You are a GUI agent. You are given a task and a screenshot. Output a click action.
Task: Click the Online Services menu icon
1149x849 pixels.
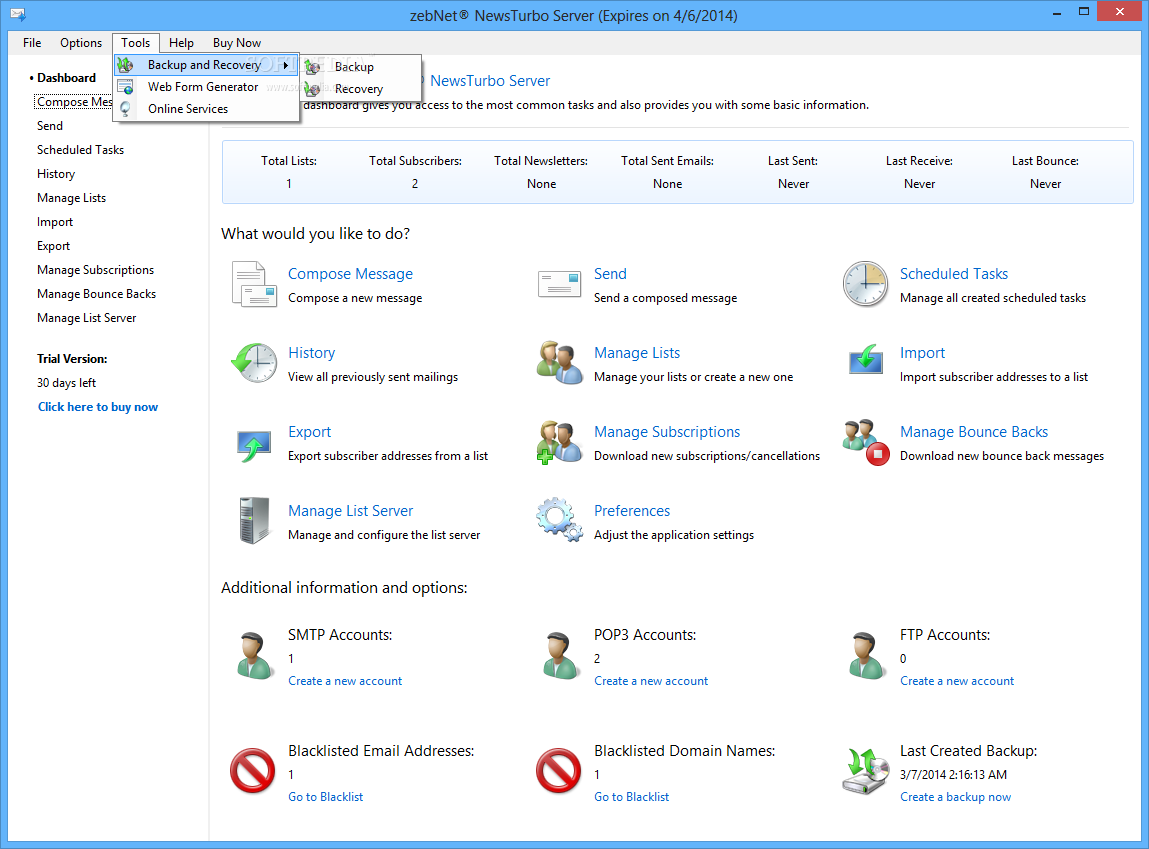(x=125, y=109)
